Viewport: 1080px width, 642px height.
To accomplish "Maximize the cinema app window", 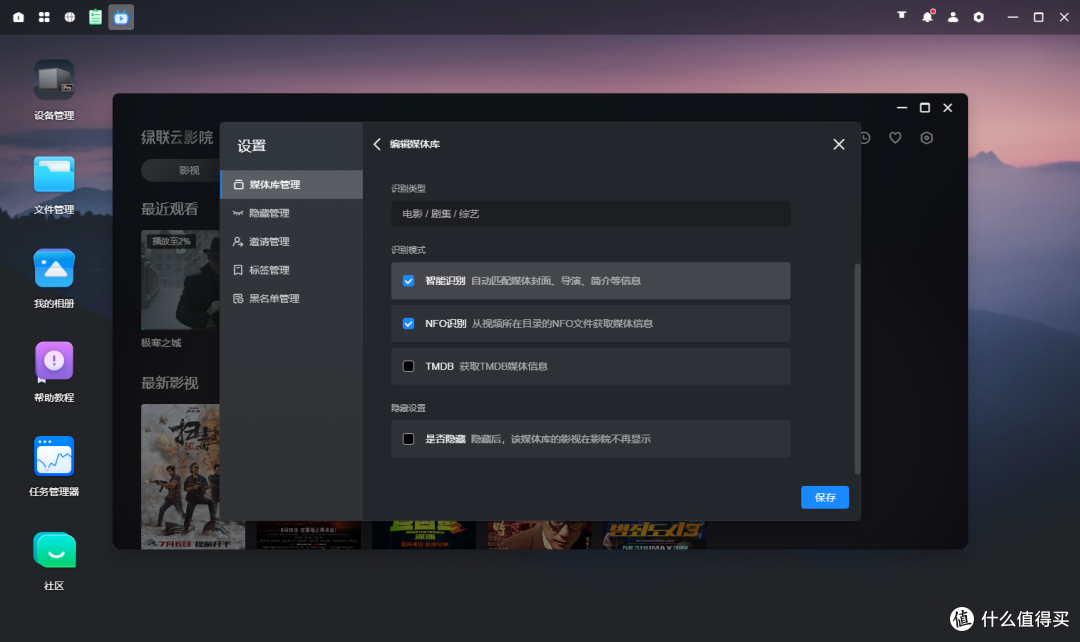I will pos(924,107).
